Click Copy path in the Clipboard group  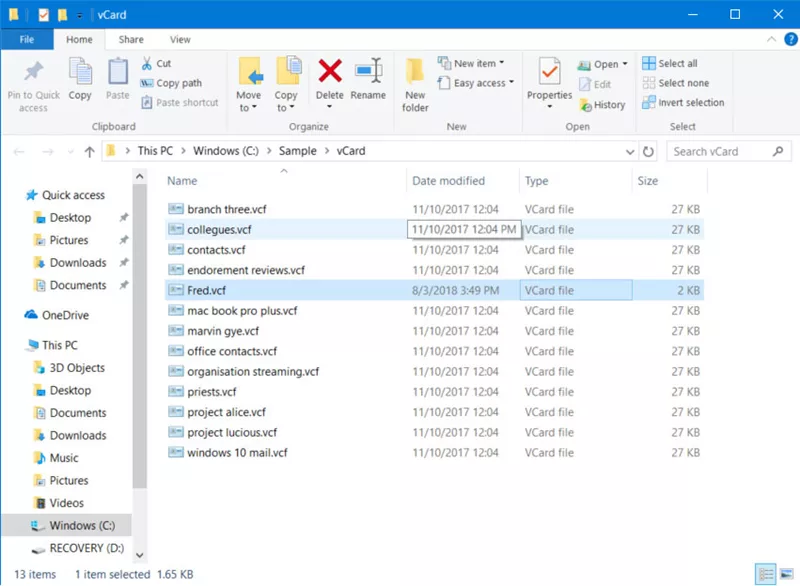pyautogui.click(x=169, y=82)
